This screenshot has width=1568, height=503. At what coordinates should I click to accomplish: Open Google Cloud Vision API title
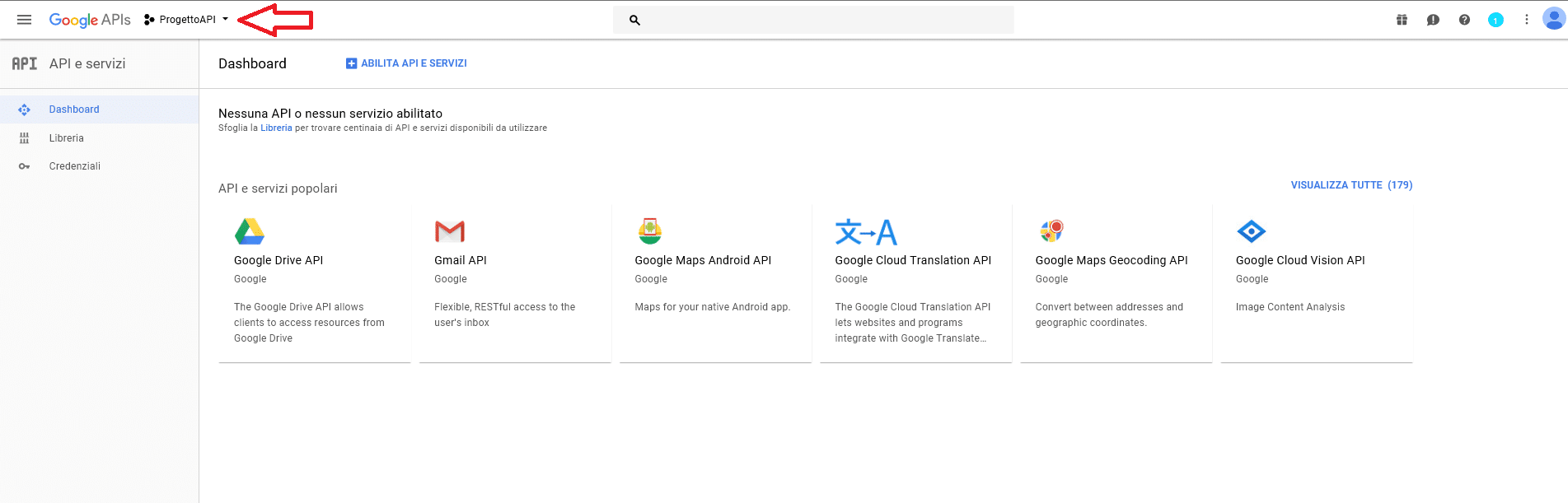[x=1300, y=260]
